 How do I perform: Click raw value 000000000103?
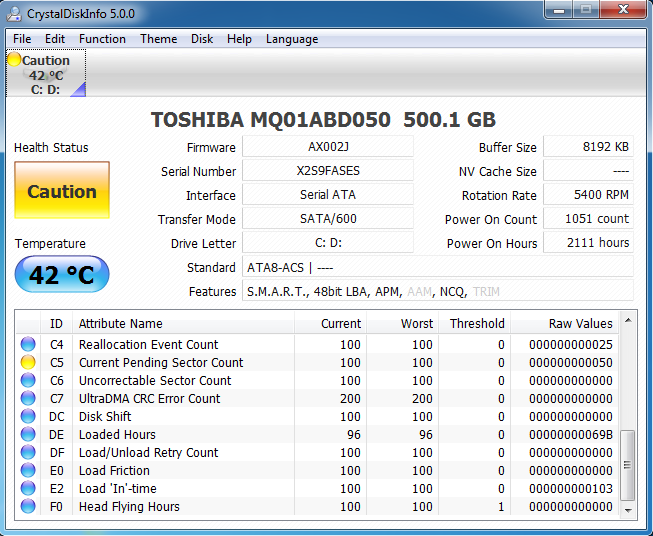point(571,488)
